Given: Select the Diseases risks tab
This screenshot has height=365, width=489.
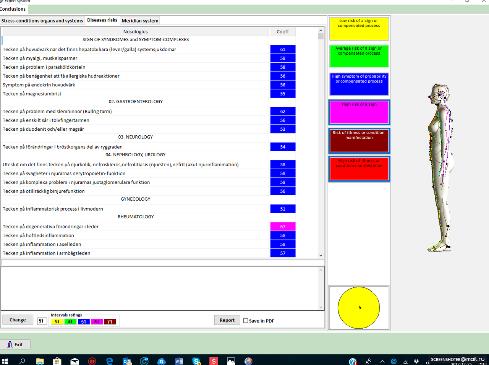Looking at the screenshot, I should click(x=102, y=20).
